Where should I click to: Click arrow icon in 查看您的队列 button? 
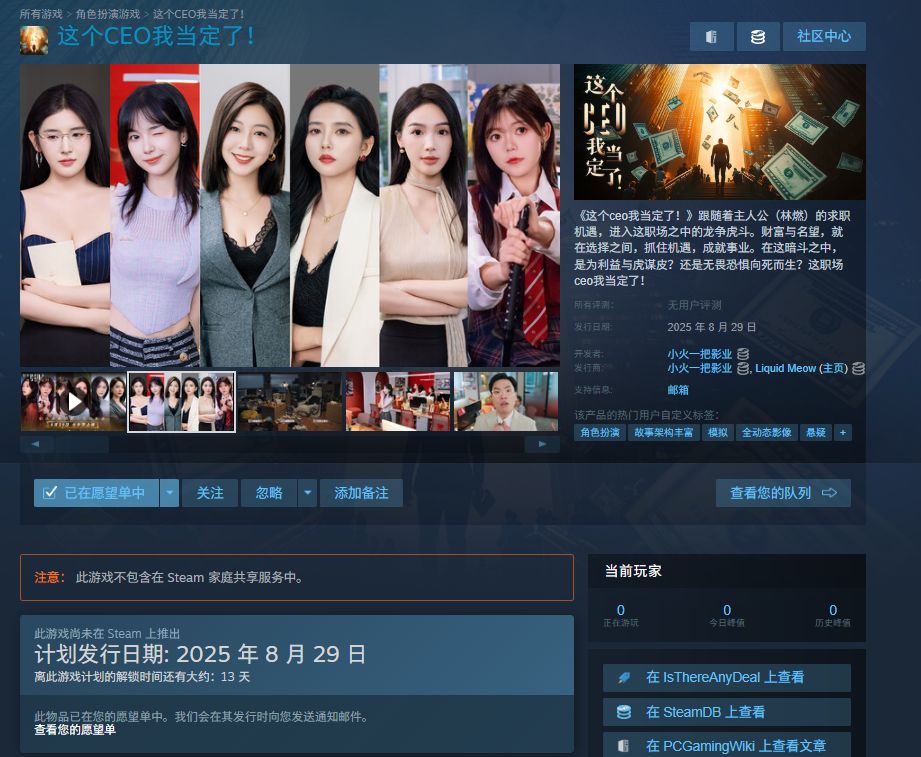pyautogui.click(x=829, y=493)
